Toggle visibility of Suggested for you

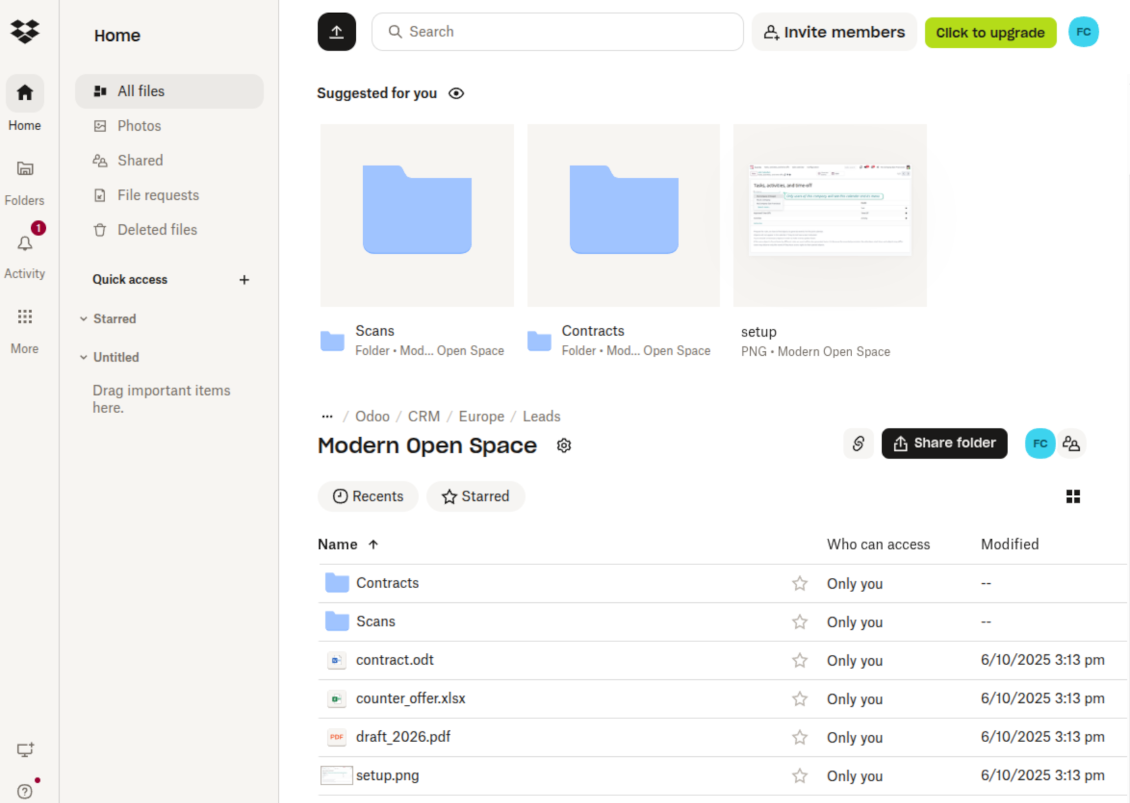click(x=456, y=93)
